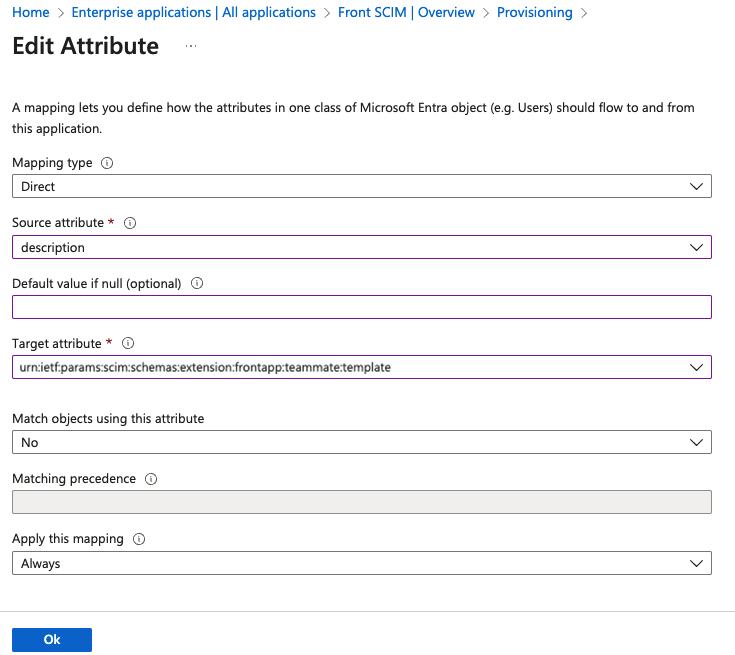The width and height of the screenshot is (735, 655).
Task: Click the Mapping type info icon
Action: [107, 163]
